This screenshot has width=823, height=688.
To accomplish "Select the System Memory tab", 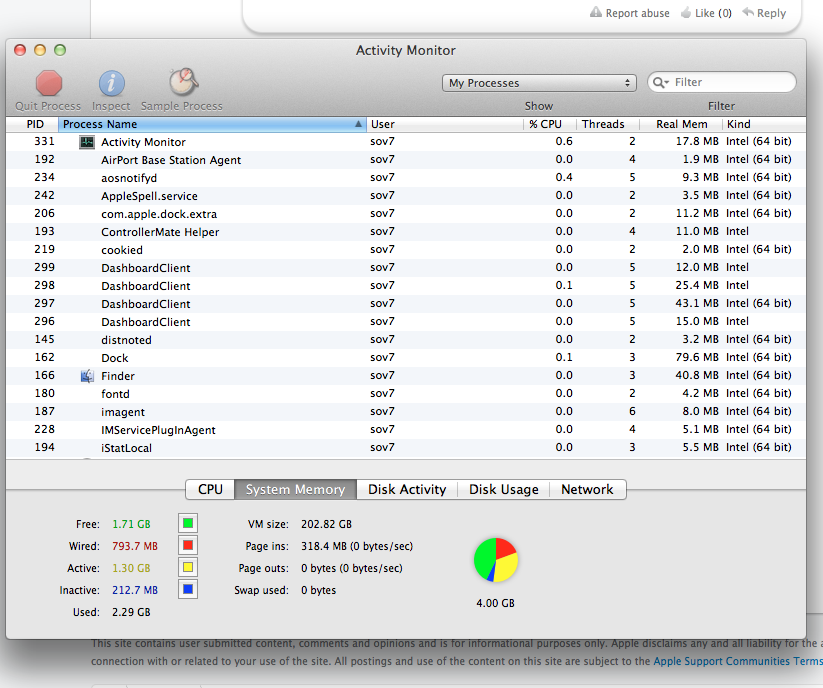I will click(296, 490).
